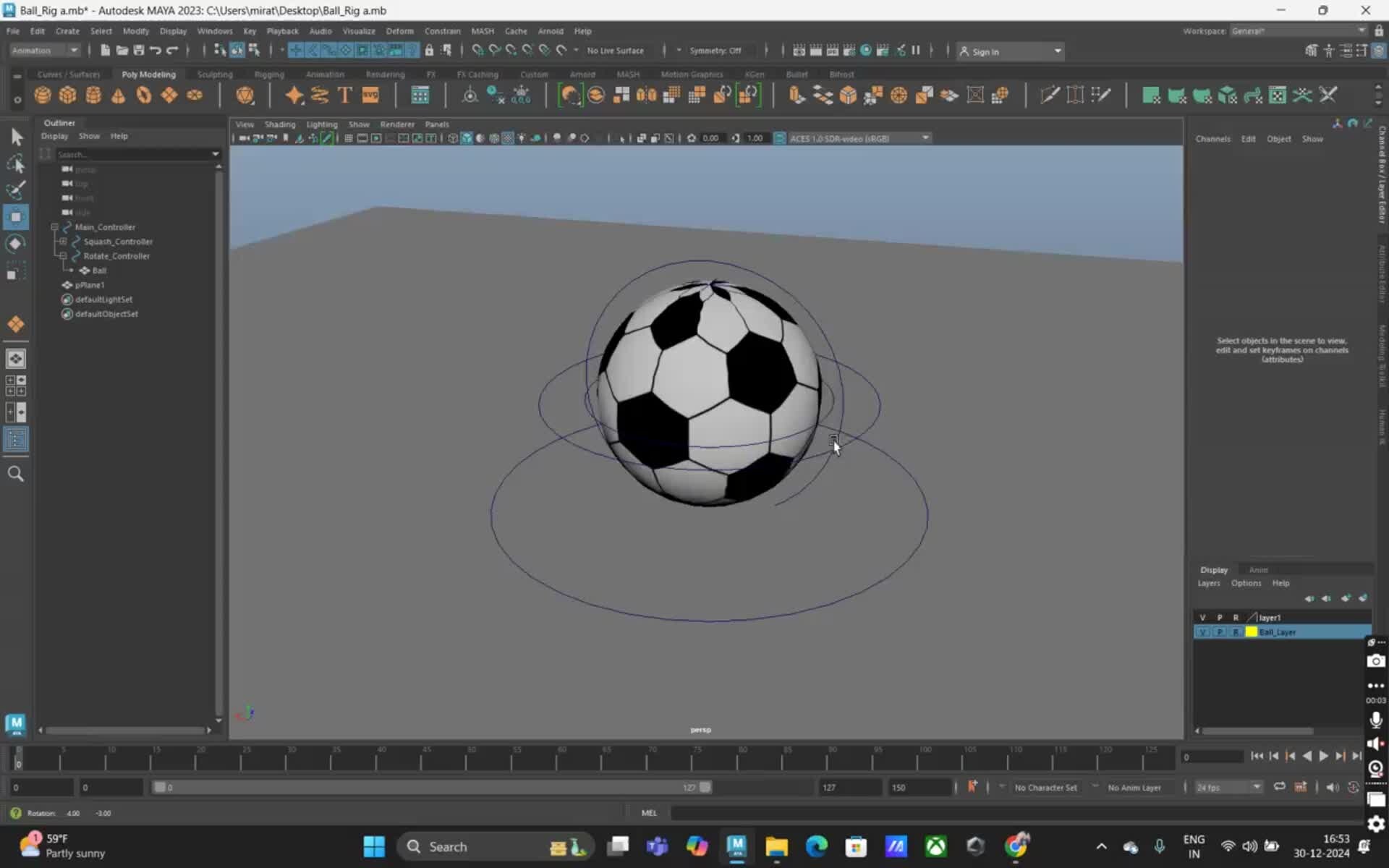This screenshot has height=868, width=1389.
Task: Open the Multi-cut tool icon on the shelf
Action: click(1048, 95)
